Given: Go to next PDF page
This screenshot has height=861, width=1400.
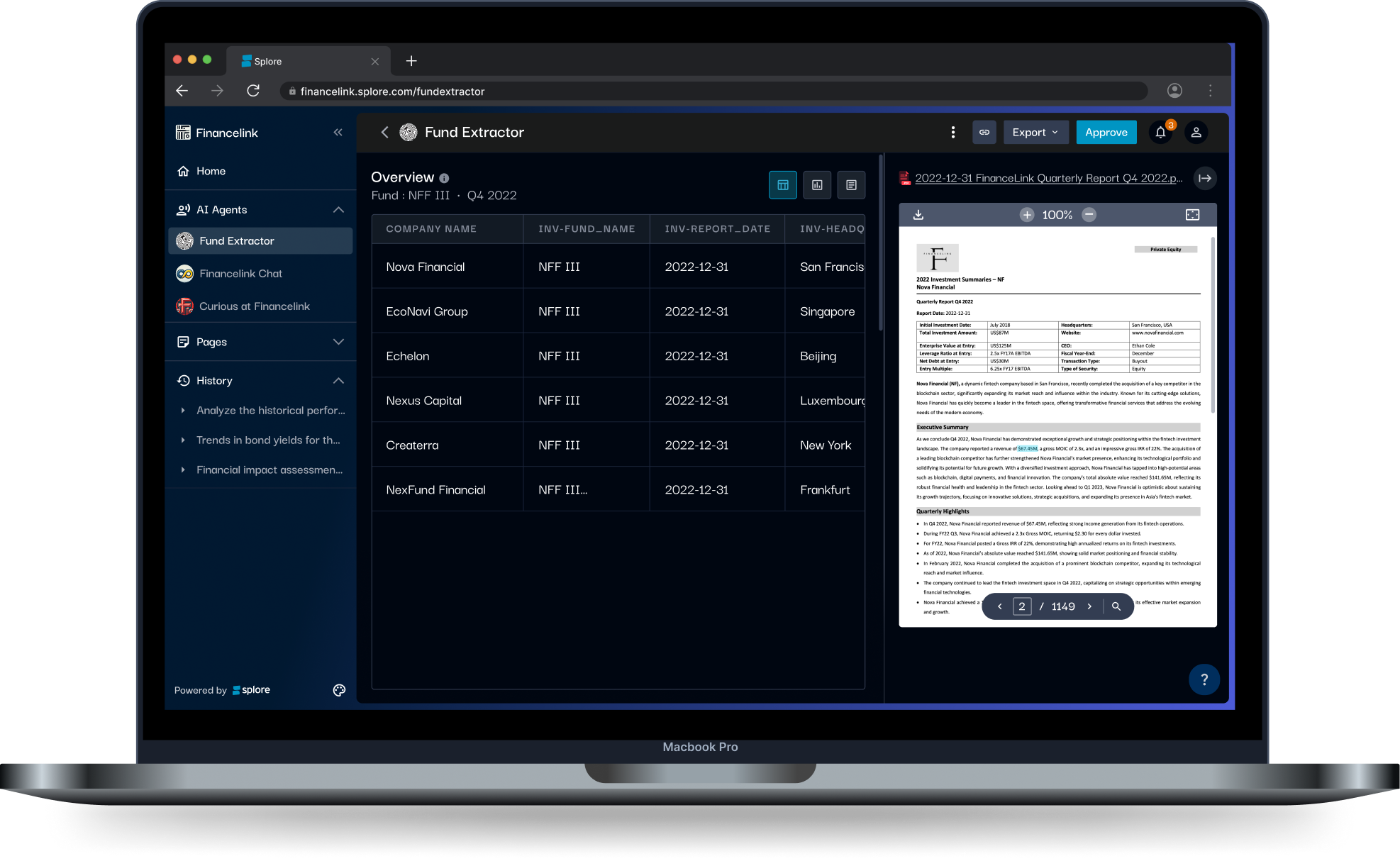Looking at the screenshot, I should pyautogui.click(x=1089, y=606).
